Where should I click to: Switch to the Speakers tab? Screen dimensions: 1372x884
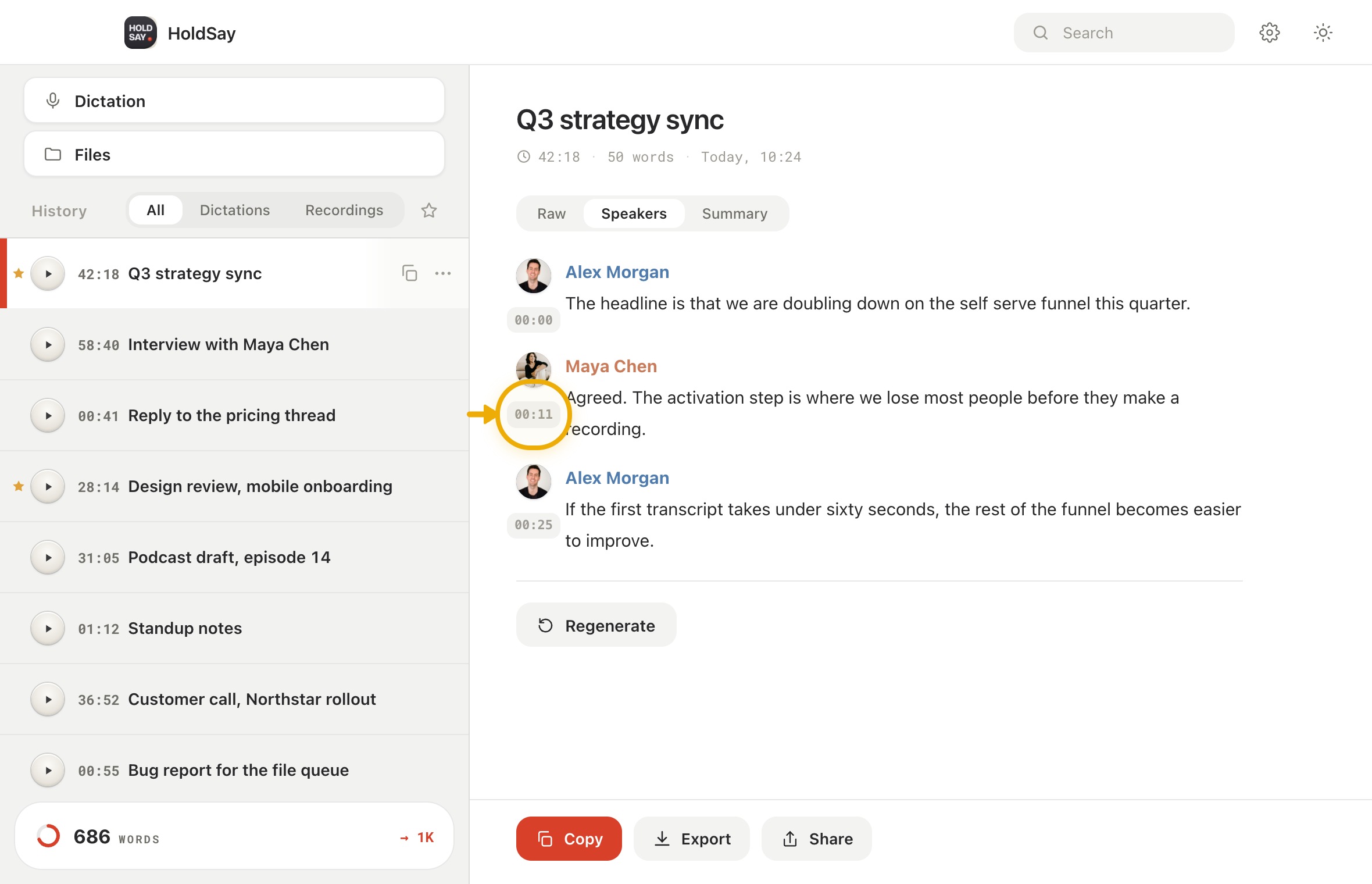634,213
